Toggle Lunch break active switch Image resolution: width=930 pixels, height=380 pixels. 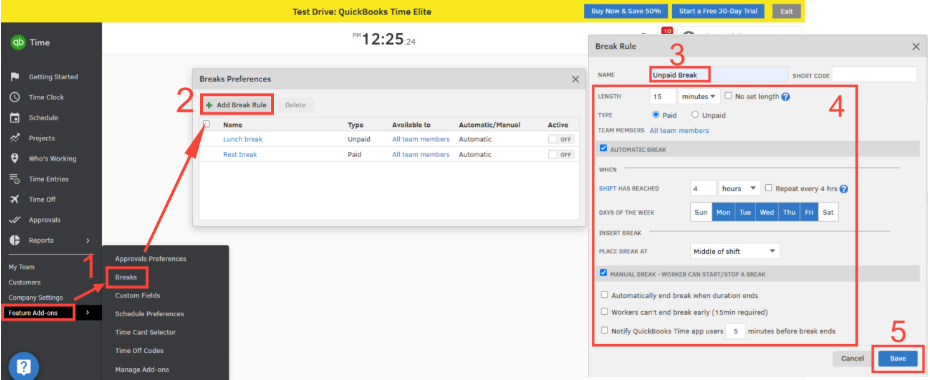pos(561,139)
